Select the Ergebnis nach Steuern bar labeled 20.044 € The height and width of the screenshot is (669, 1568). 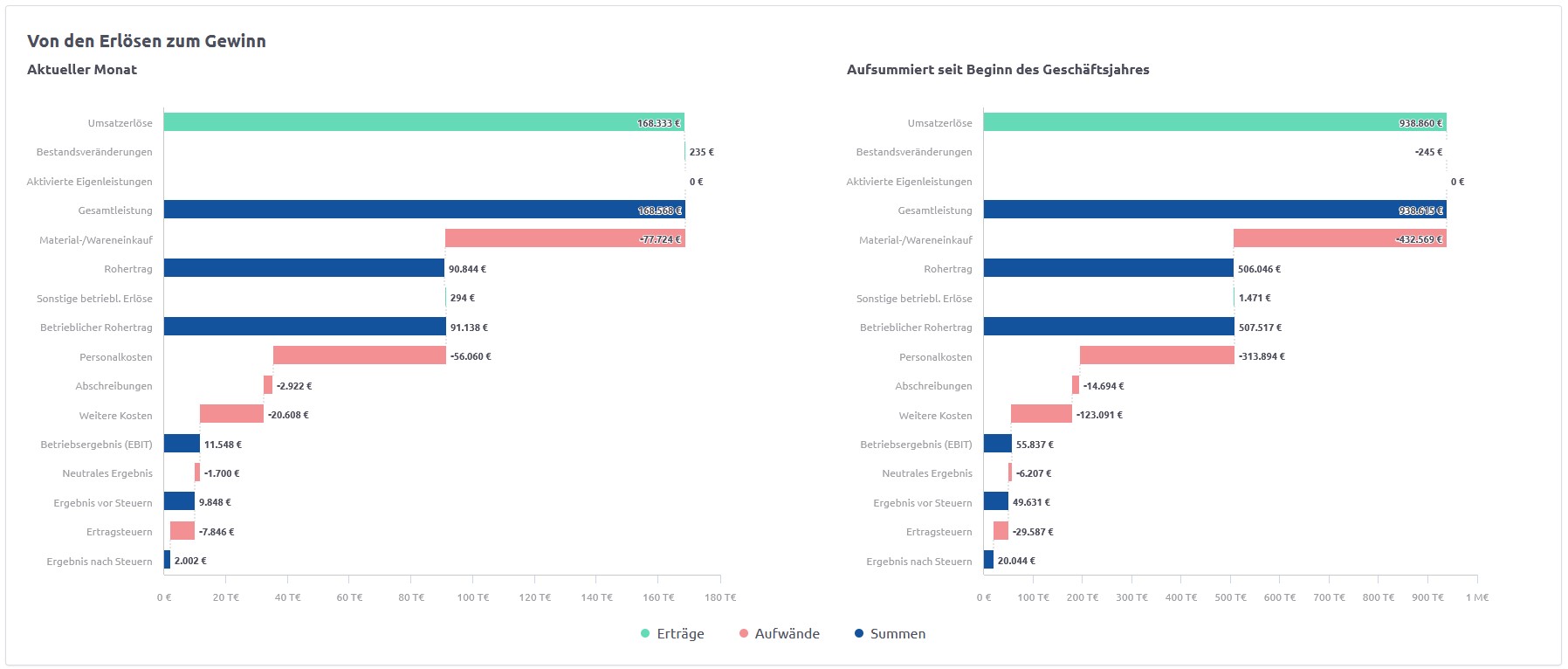coord(988,560)
